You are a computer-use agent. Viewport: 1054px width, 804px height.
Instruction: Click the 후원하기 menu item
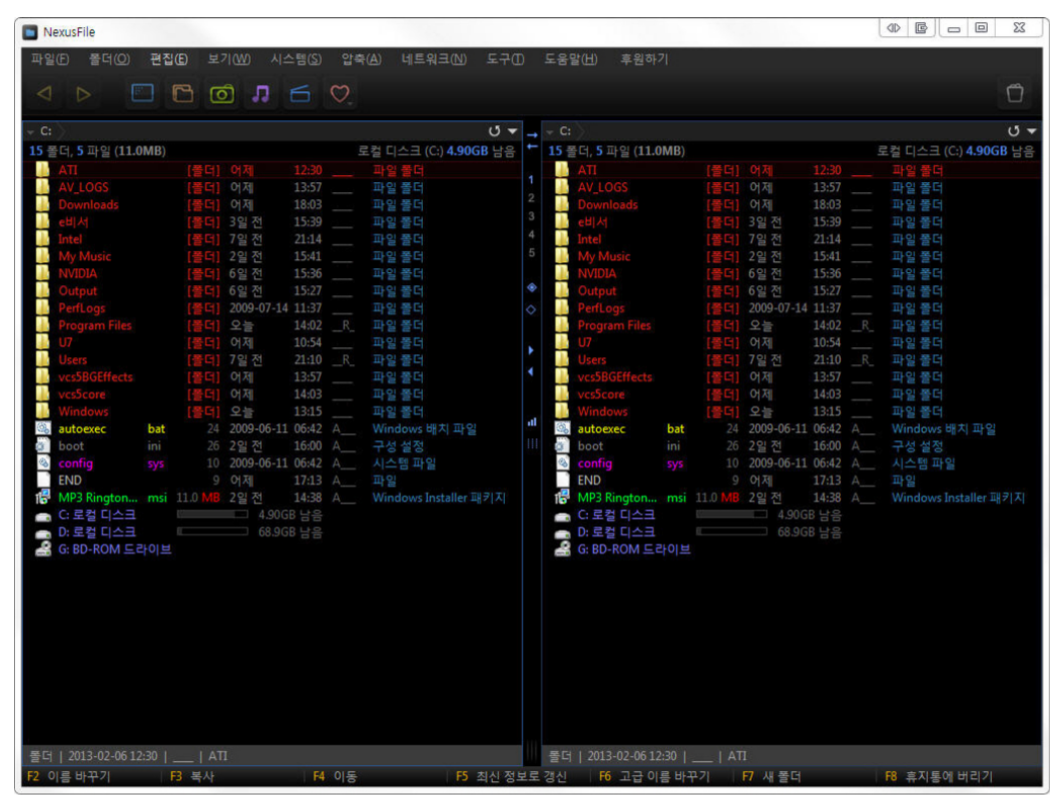click(644, 59)
